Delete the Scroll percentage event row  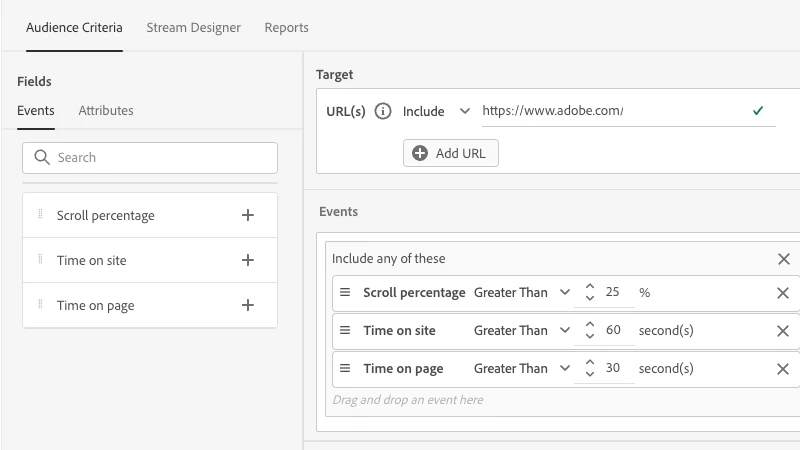(783, 293)
